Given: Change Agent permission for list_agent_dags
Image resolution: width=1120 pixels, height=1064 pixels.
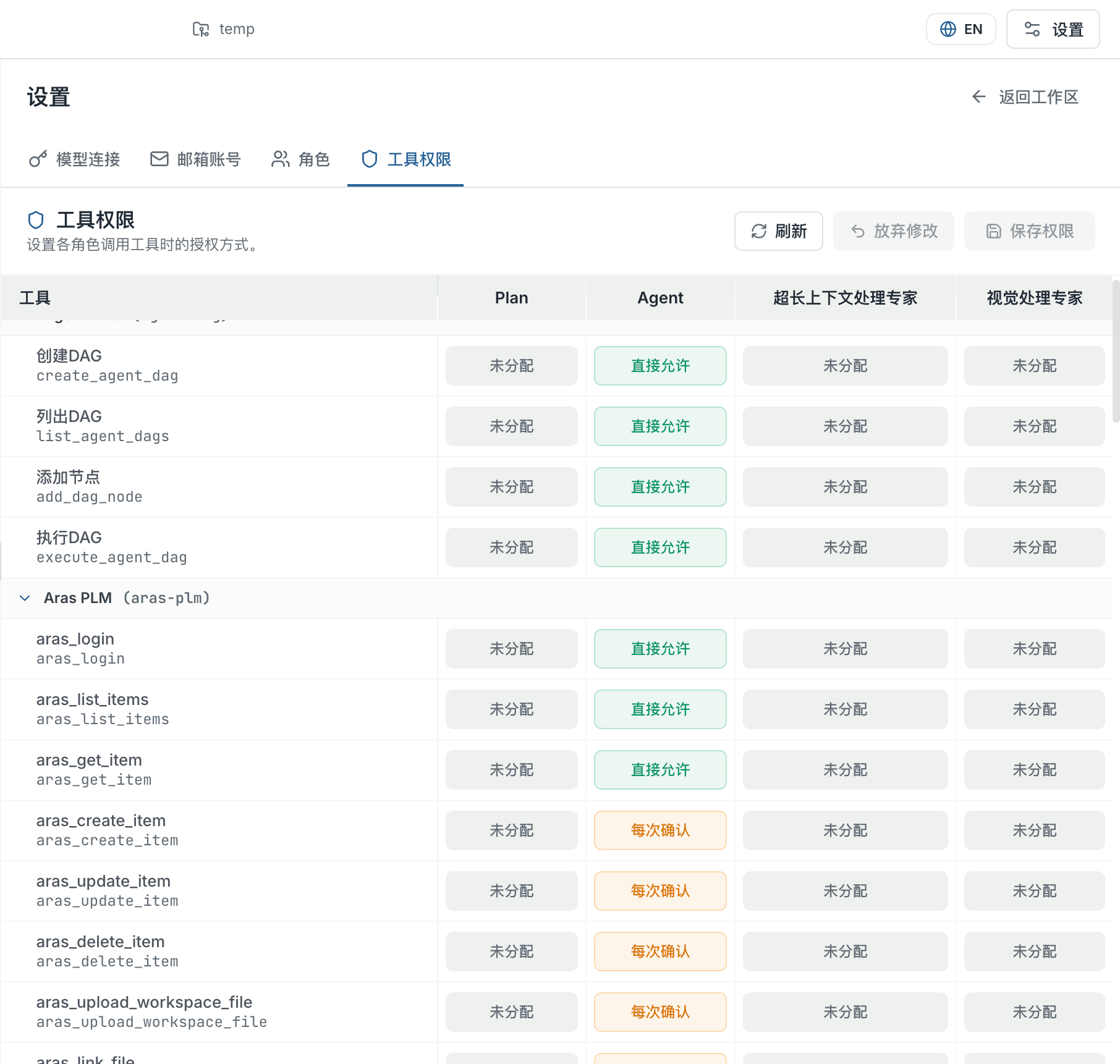Looking at the screenshot, I should (660, 426).
